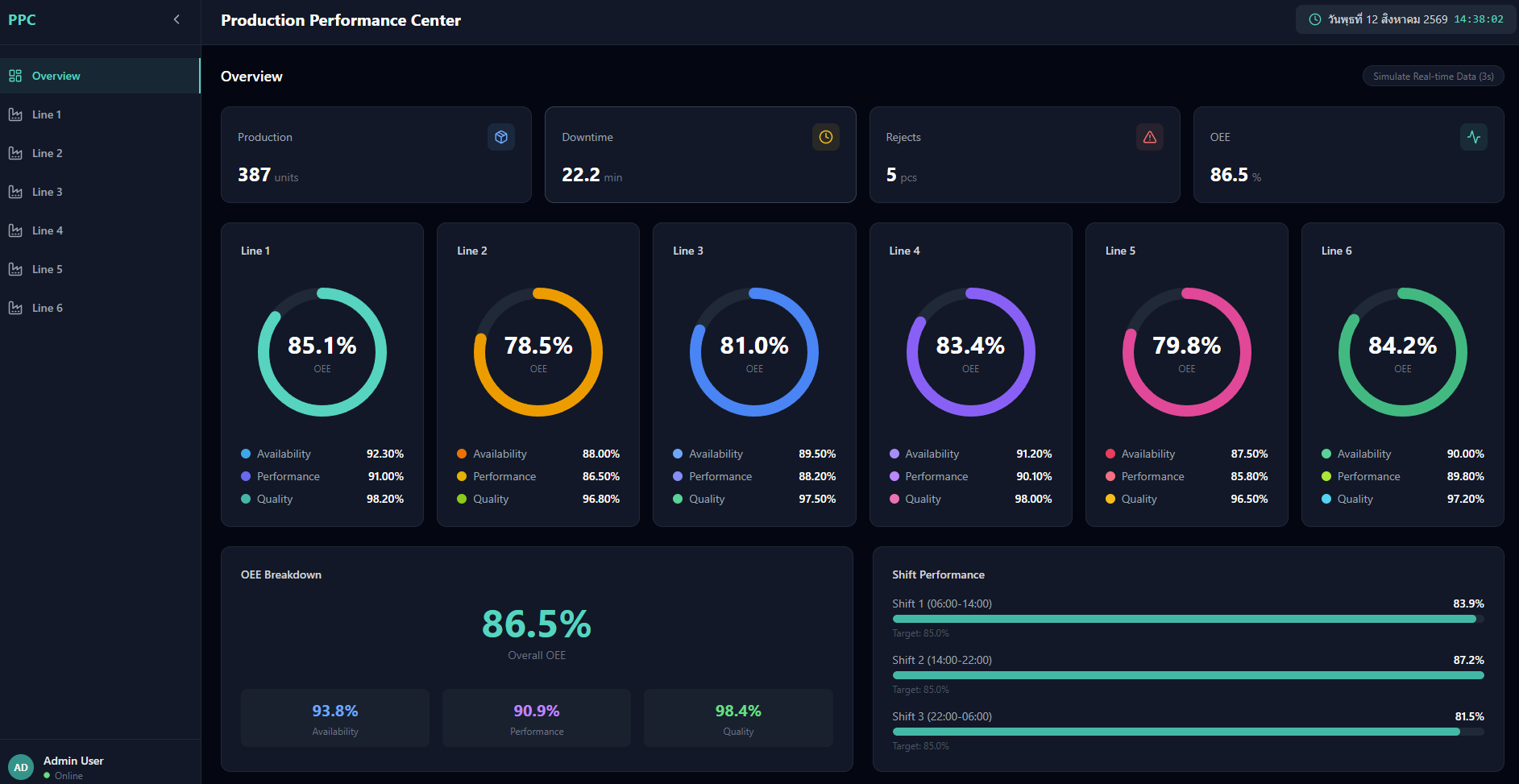
Task: Click the Line 4 card title
Action: pos(904,251)
